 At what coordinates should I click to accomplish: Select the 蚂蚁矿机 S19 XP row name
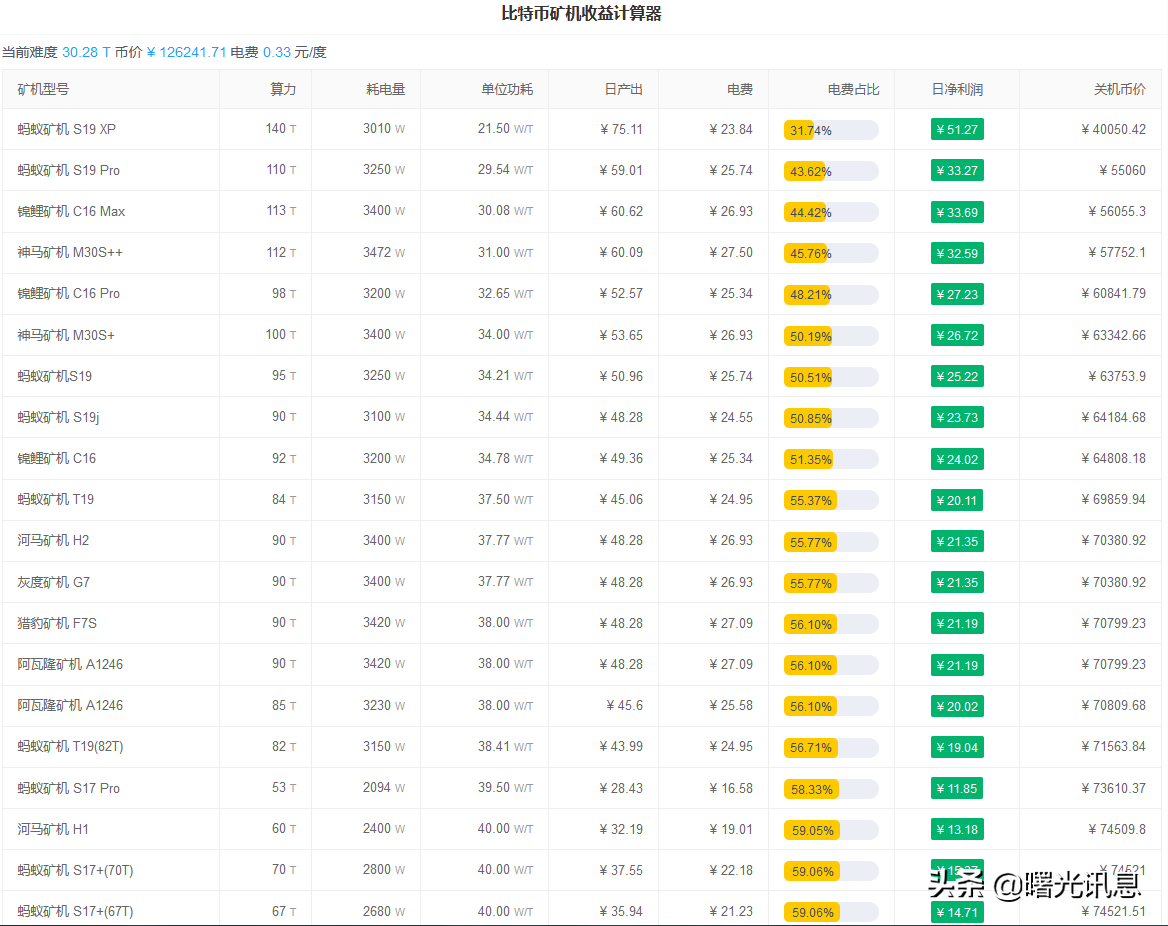(66, 129)
